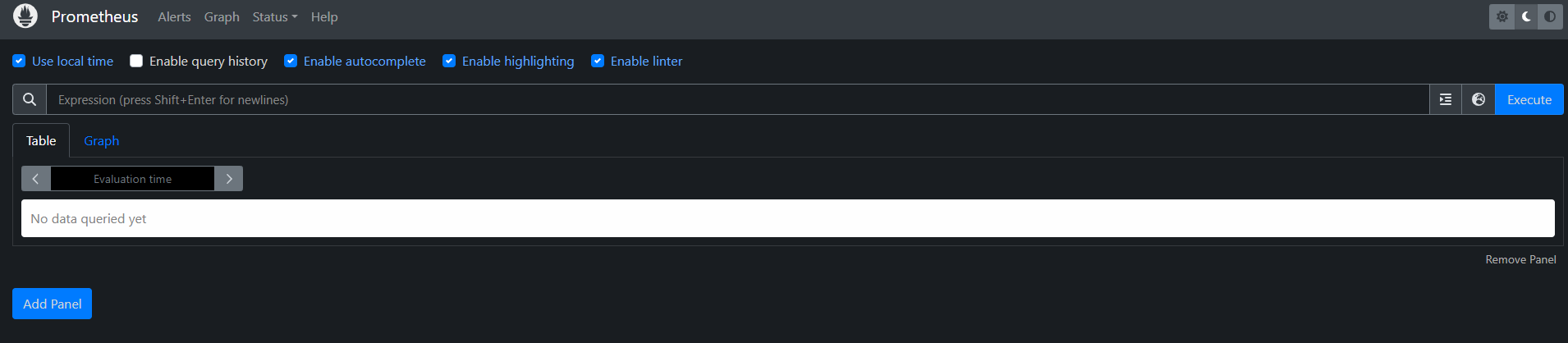Open the Alerts navigation item
Screen dimensions: 1568x343
pos(174,16)
